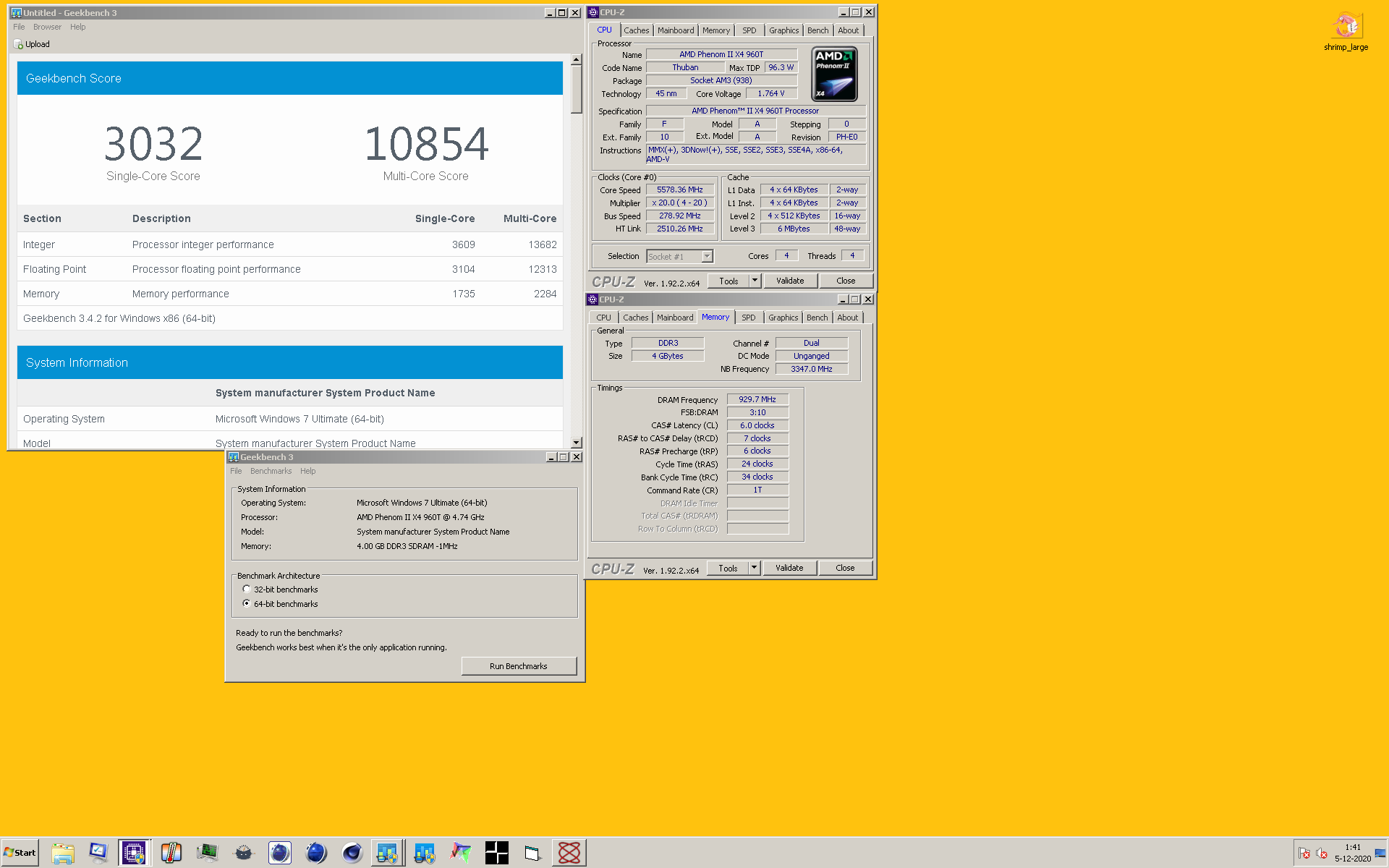Click scroll-down arrow in Geekbench results
Image resolution: width=1389 pixels, height=868 pixels.
coord(577,443)
